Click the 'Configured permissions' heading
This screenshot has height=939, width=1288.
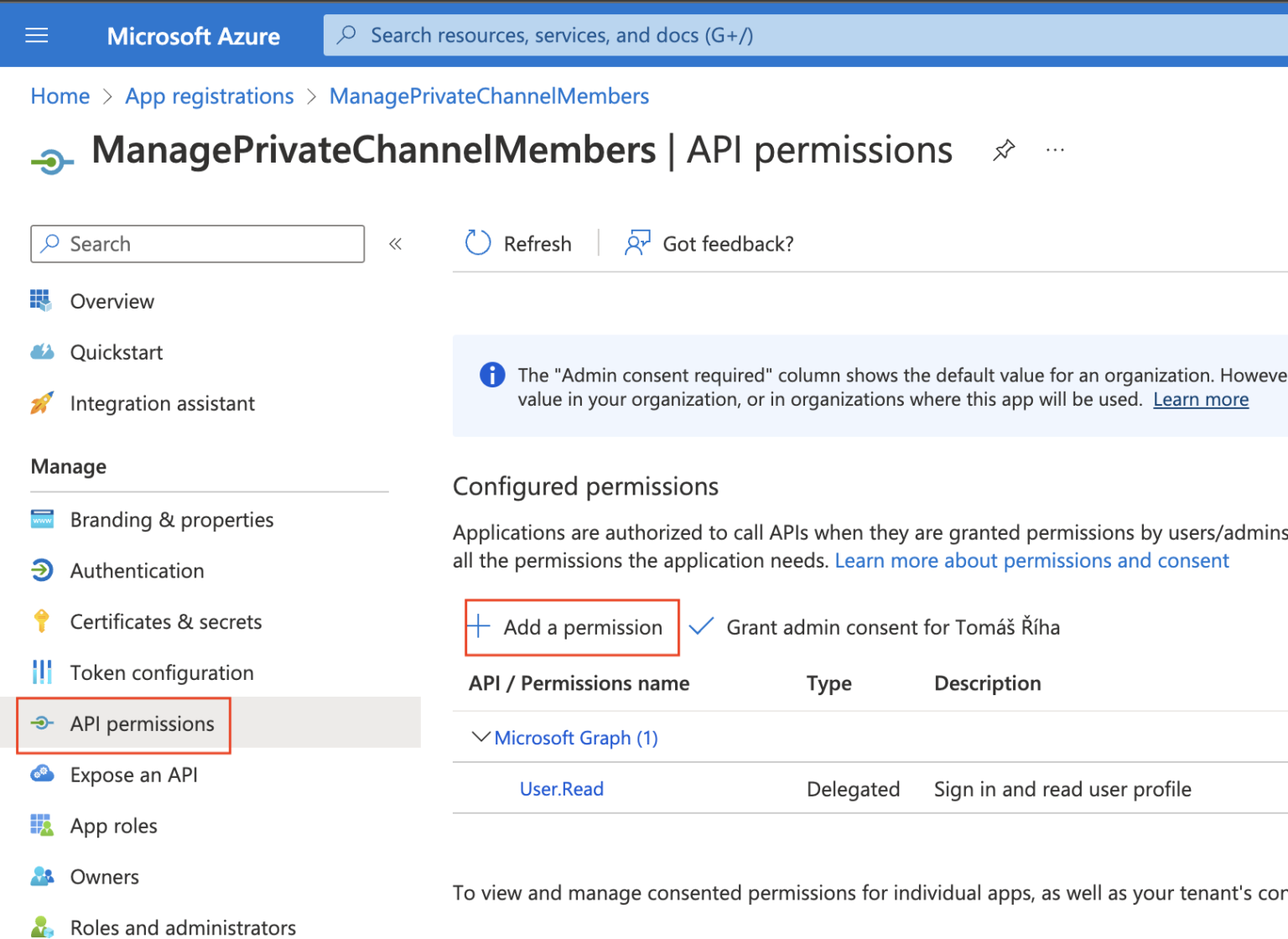(x=585, y=486)
